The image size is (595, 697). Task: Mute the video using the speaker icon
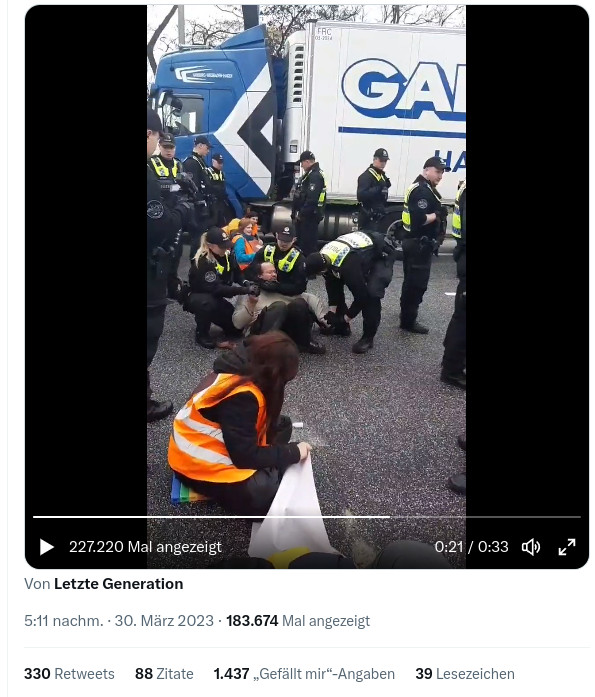[x=531, y=547]
